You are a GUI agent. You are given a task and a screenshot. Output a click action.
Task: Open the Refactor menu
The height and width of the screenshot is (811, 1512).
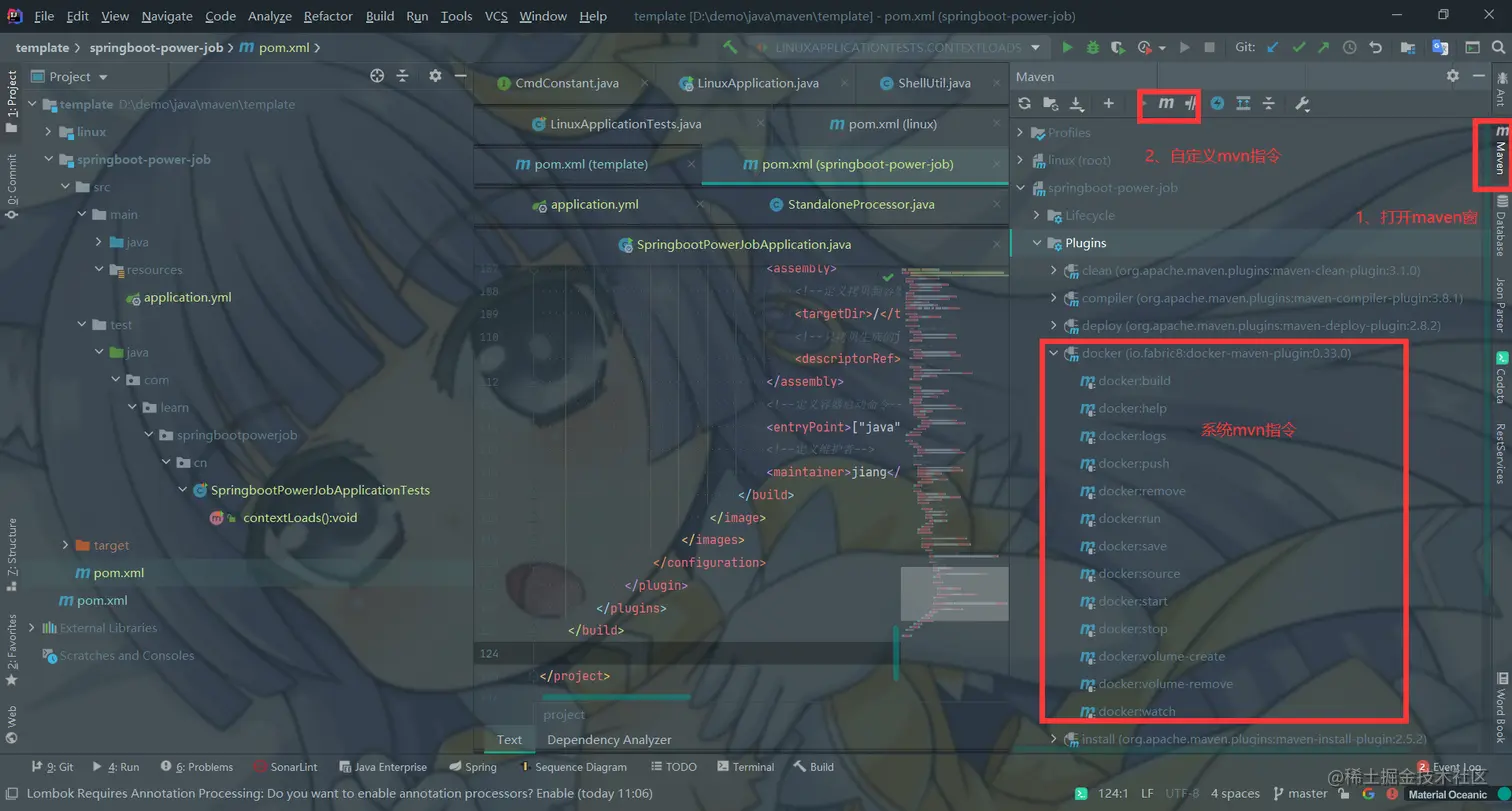[x=328, y=16]
